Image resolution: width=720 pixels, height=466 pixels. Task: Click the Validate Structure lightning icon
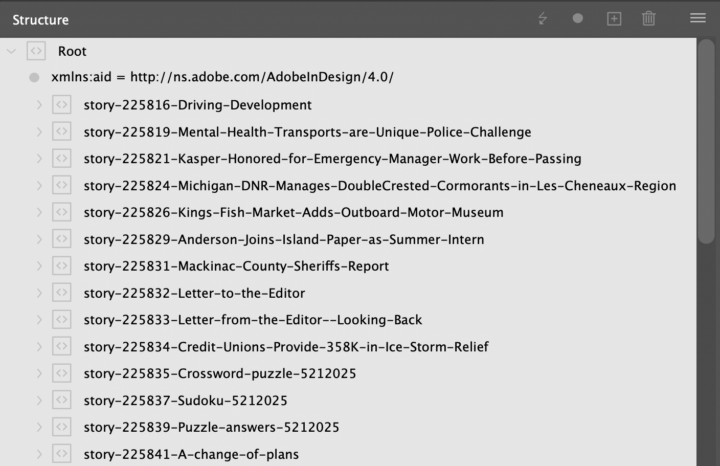(x=543, y=19)
